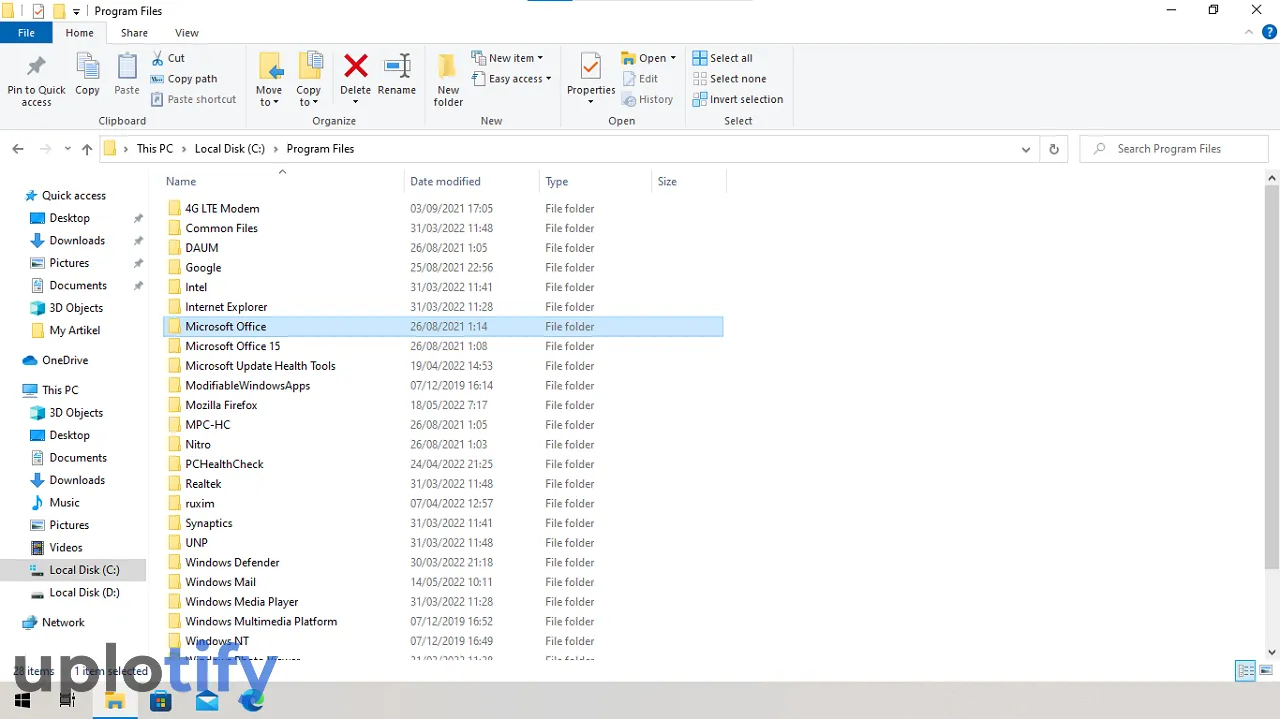Open the Copy to ribbon button
The width and height of the screenshot is (1280, 719).
(309, 79)
